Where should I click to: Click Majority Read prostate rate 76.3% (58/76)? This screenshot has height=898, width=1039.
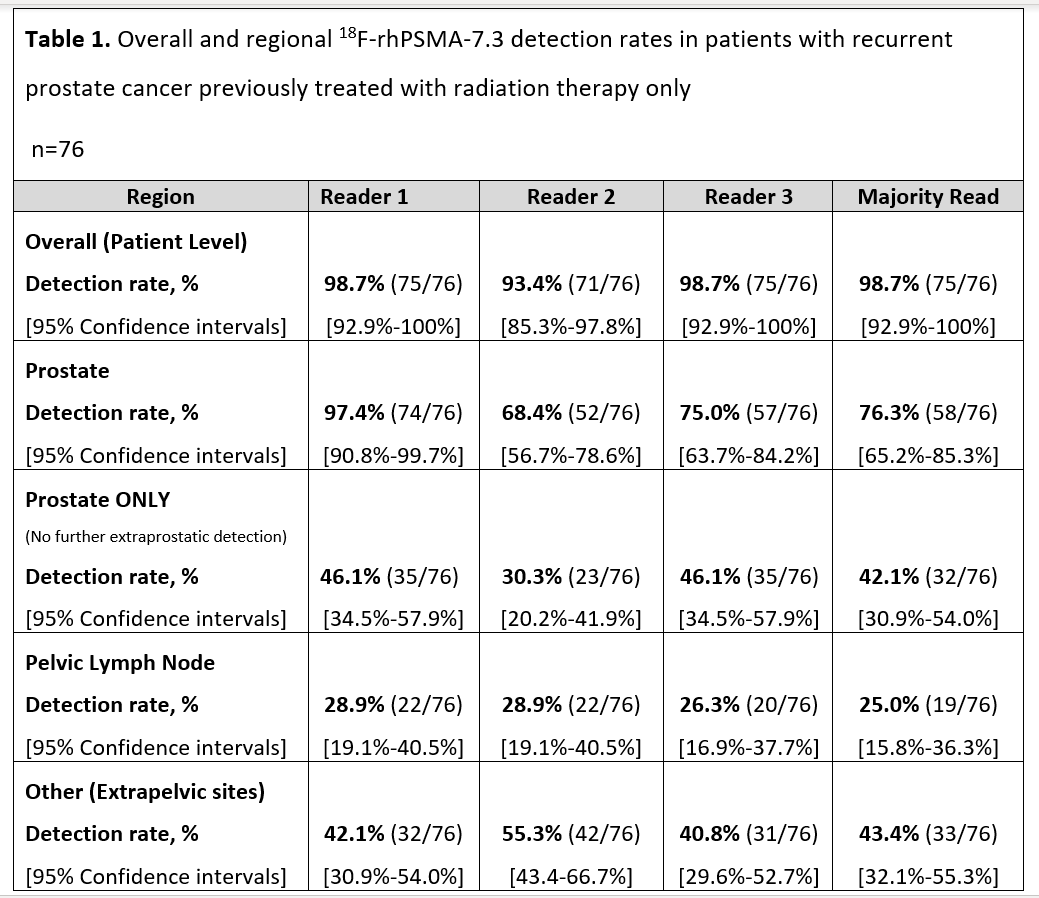(x=928, y=413)
